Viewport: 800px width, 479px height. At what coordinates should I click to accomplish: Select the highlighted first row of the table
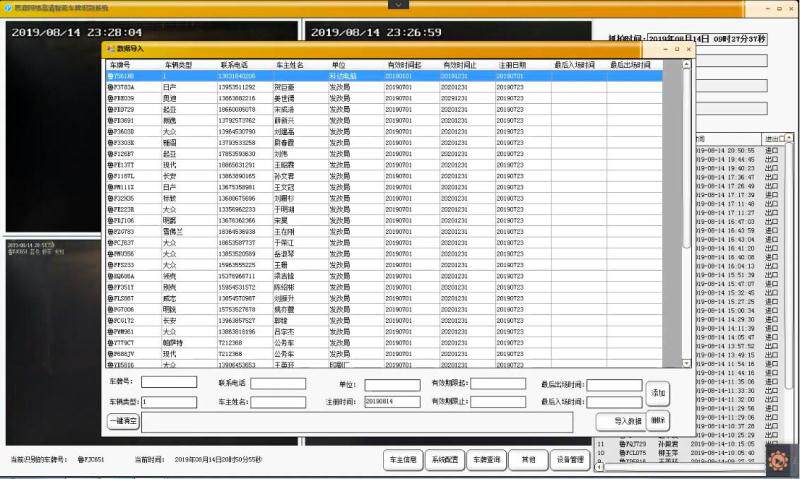pyautogui.click(x=384, y=76)
